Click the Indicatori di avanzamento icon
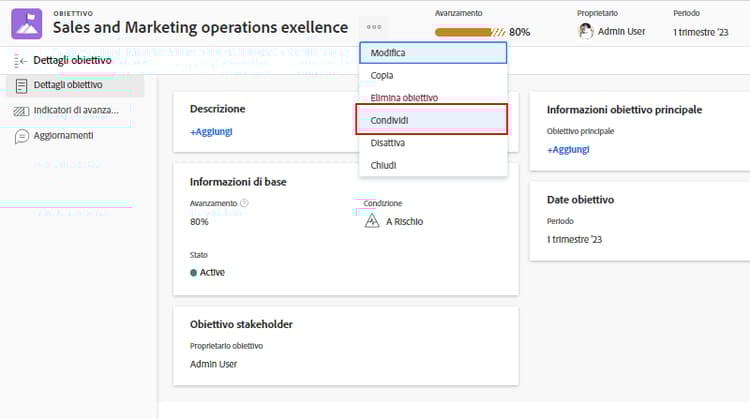Viewport: 750px width, 419px height. (x=22, y=110)
